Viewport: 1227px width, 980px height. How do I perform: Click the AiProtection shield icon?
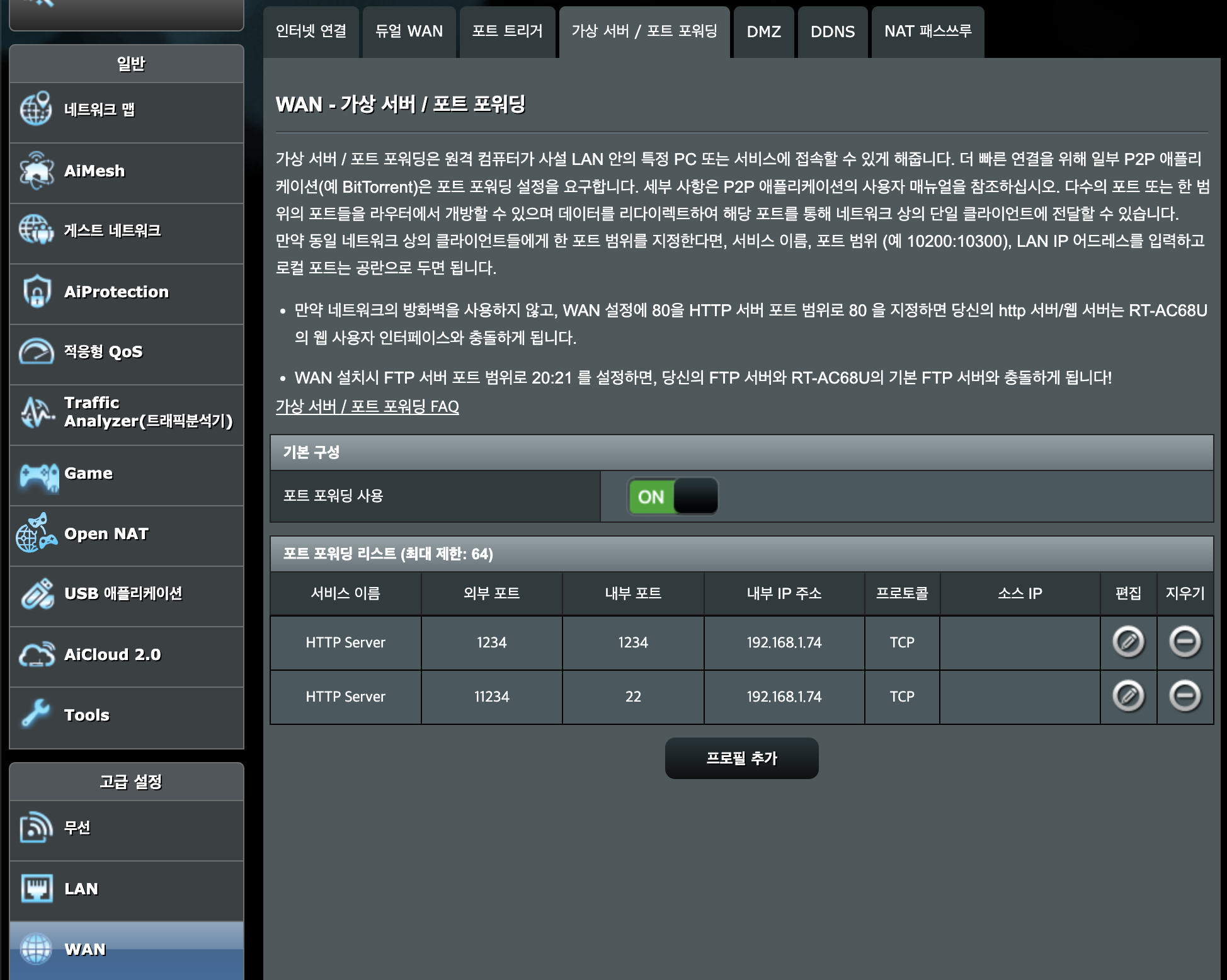click(36, 292)
